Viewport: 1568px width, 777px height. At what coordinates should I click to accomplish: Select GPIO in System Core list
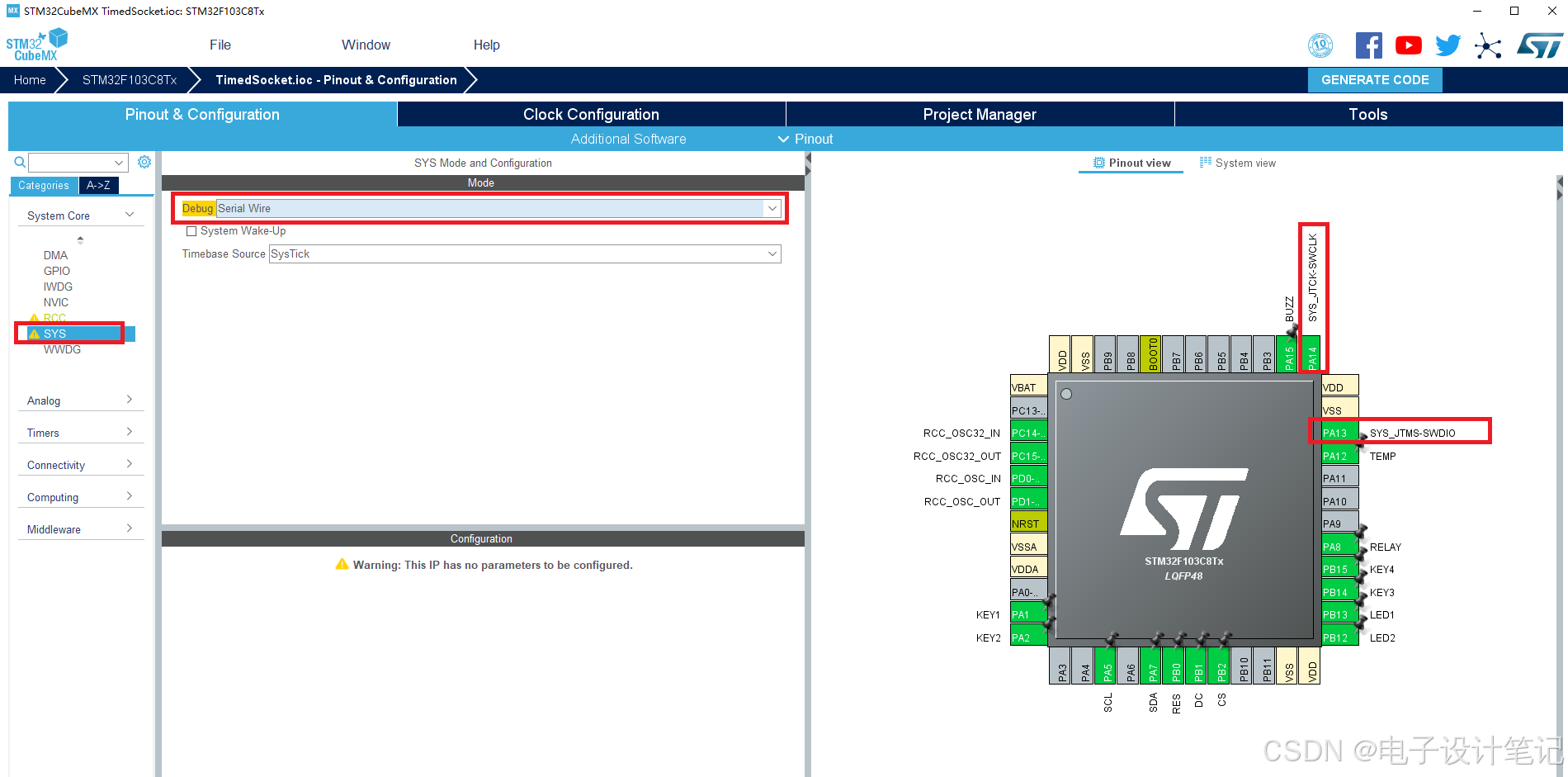click(x=56, y=271)
